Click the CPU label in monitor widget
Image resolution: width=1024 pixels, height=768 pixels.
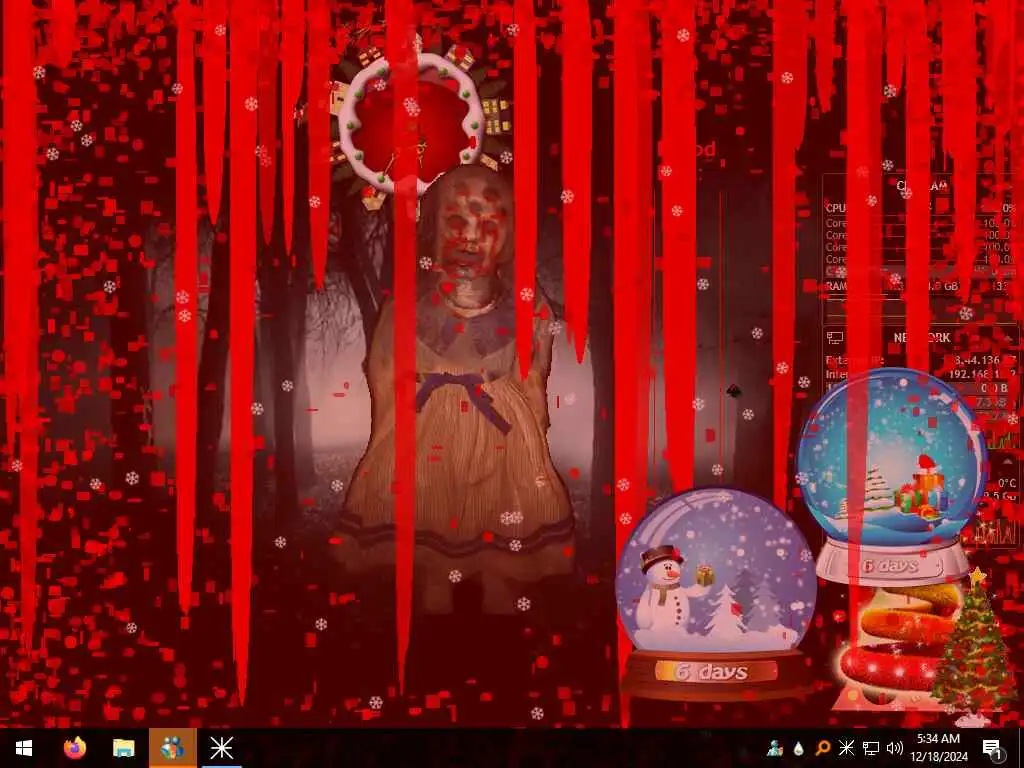(x=836, y=208)
